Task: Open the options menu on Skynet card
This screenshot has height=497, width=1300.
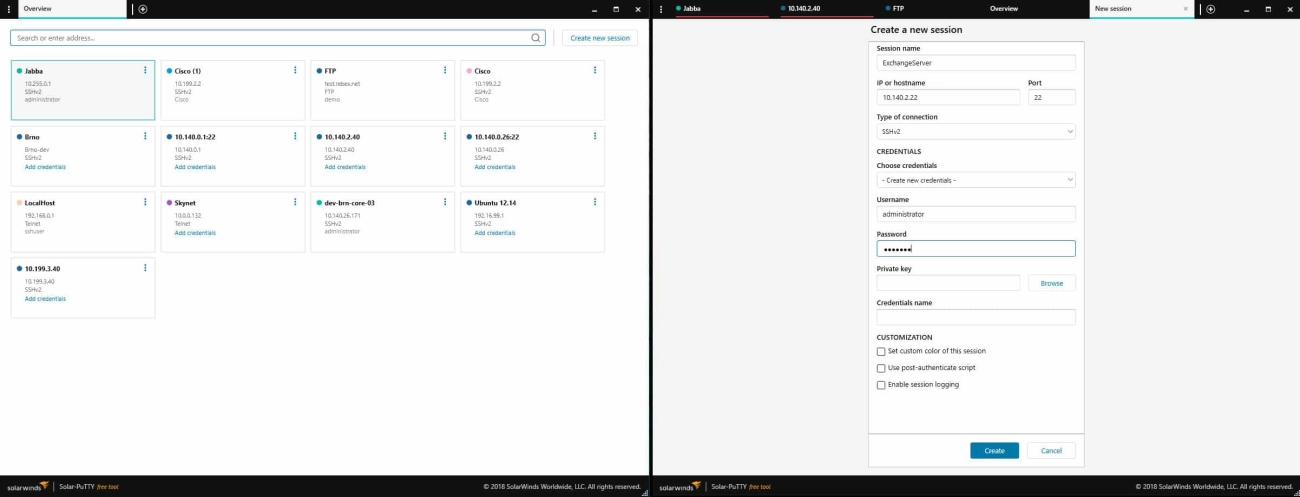Action: pos(295,202)
